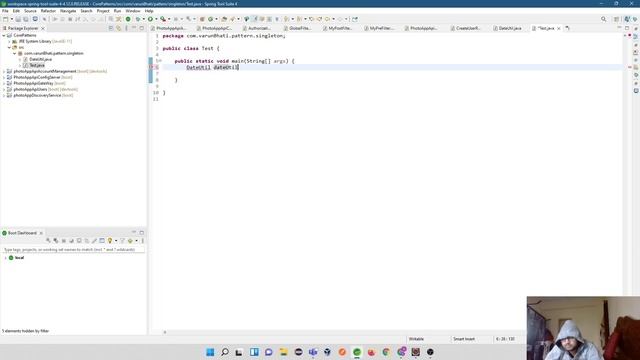Switch to the MyPostFilte... editor tab

pos(337,28)
